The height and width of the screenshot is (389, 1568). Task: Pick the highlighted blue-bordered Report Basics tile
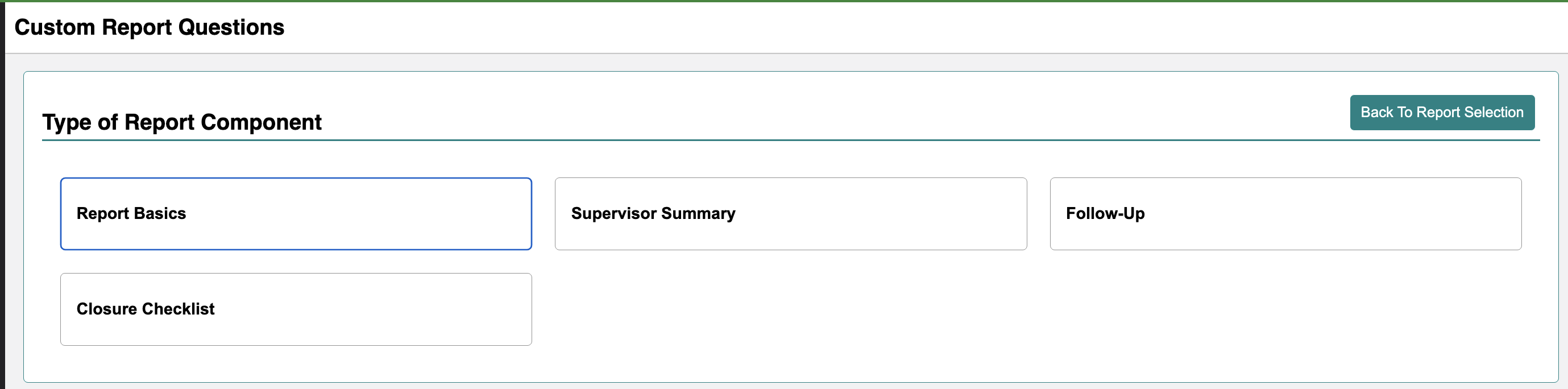[x=296, y=214]
